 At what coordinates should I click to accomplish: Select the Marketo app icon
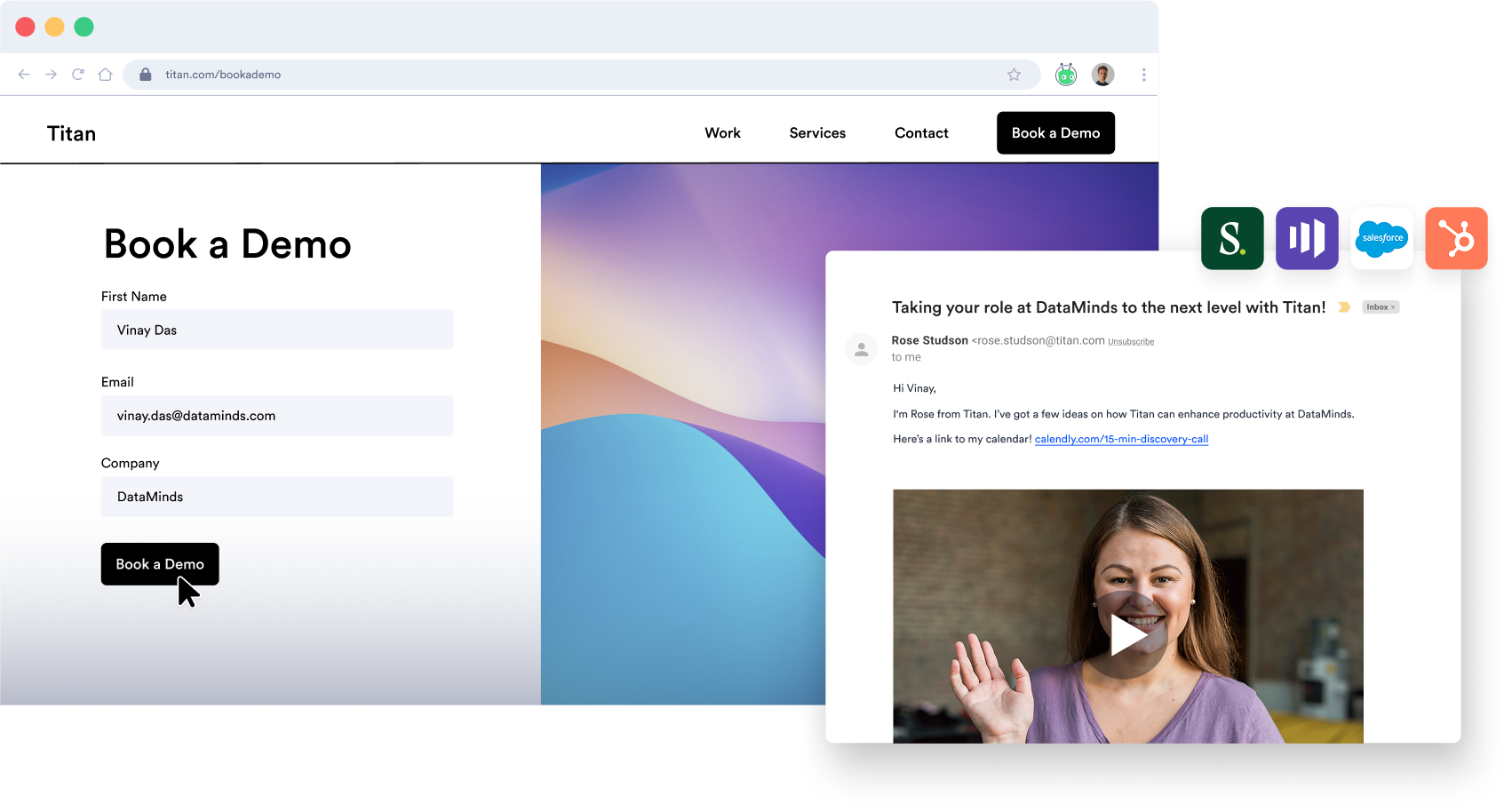tap(1307, 237)
